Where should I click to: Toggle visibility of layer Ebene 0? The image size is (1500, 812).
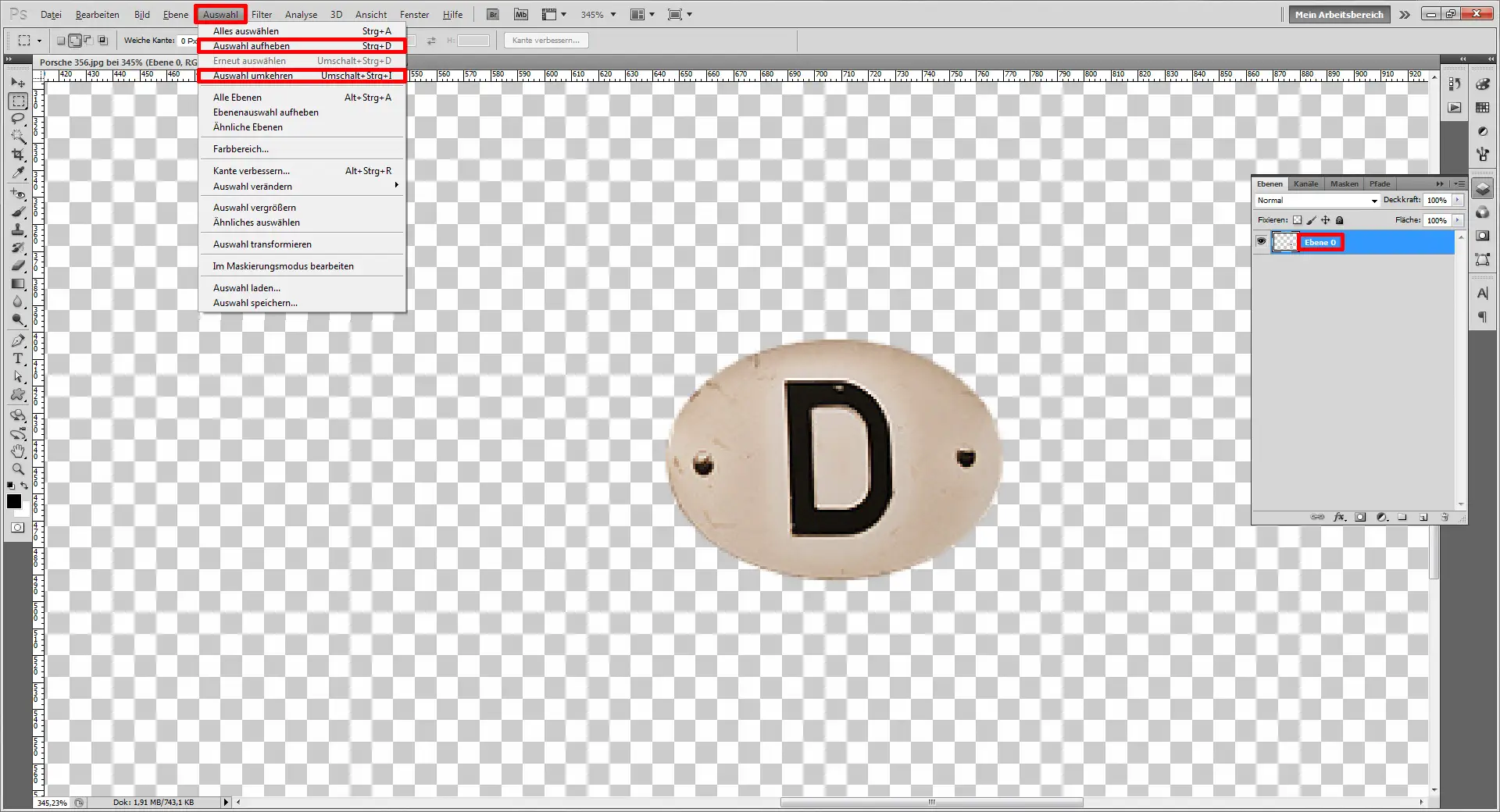(x=1261, y=241)
